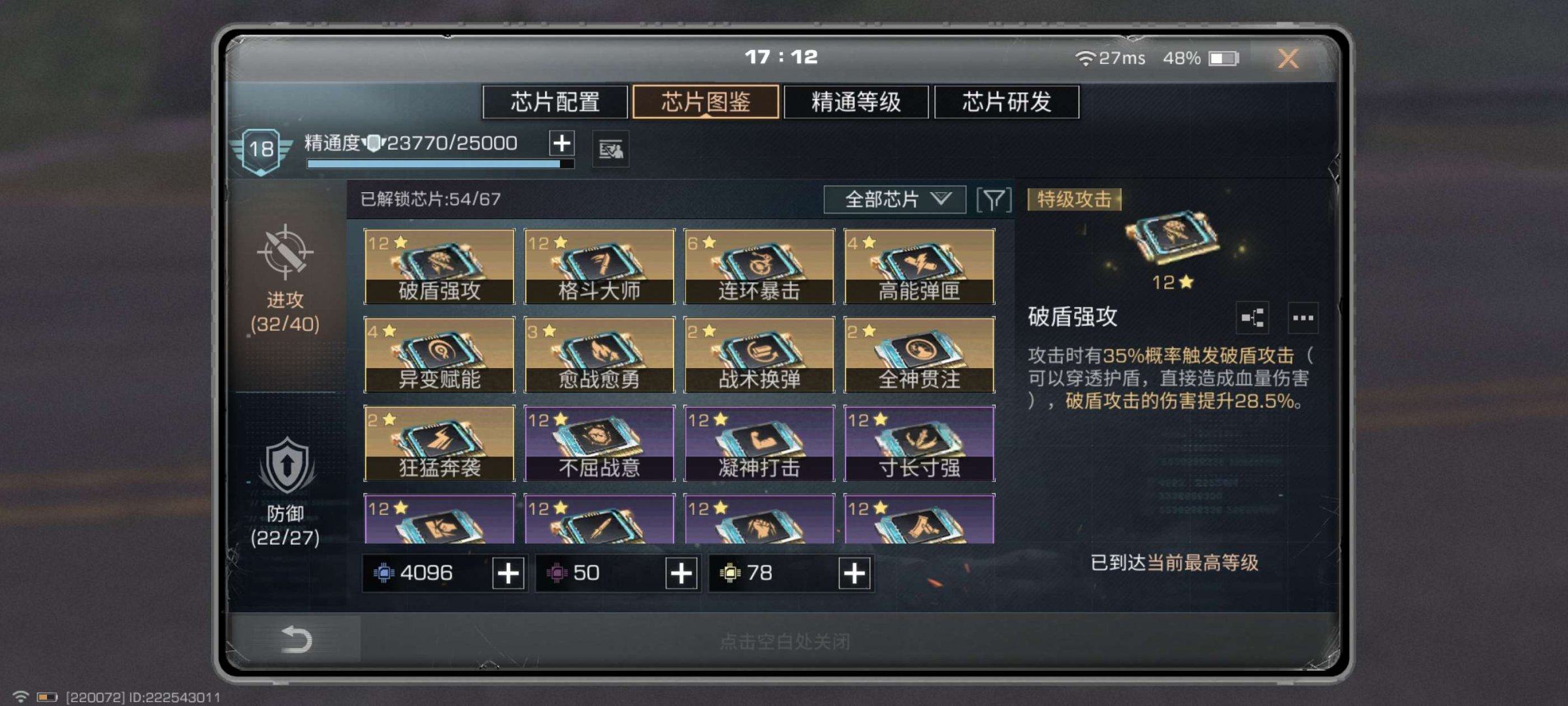Add gold chip currency next to 78

tap(855, 573)
